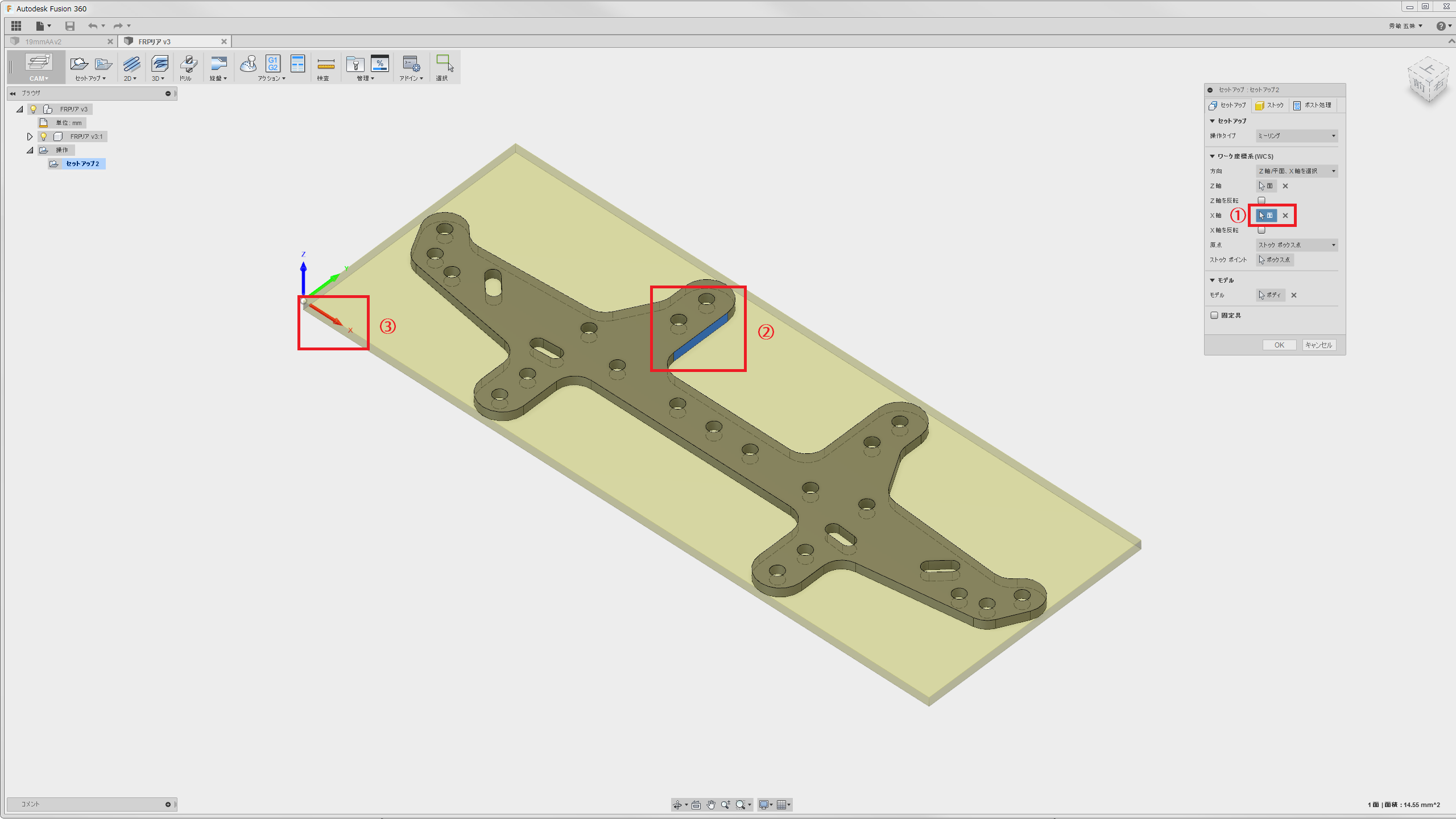The image size is (1456, 819).
Task: Enable the X軸を反転 checkbox
Action: 1261,230
